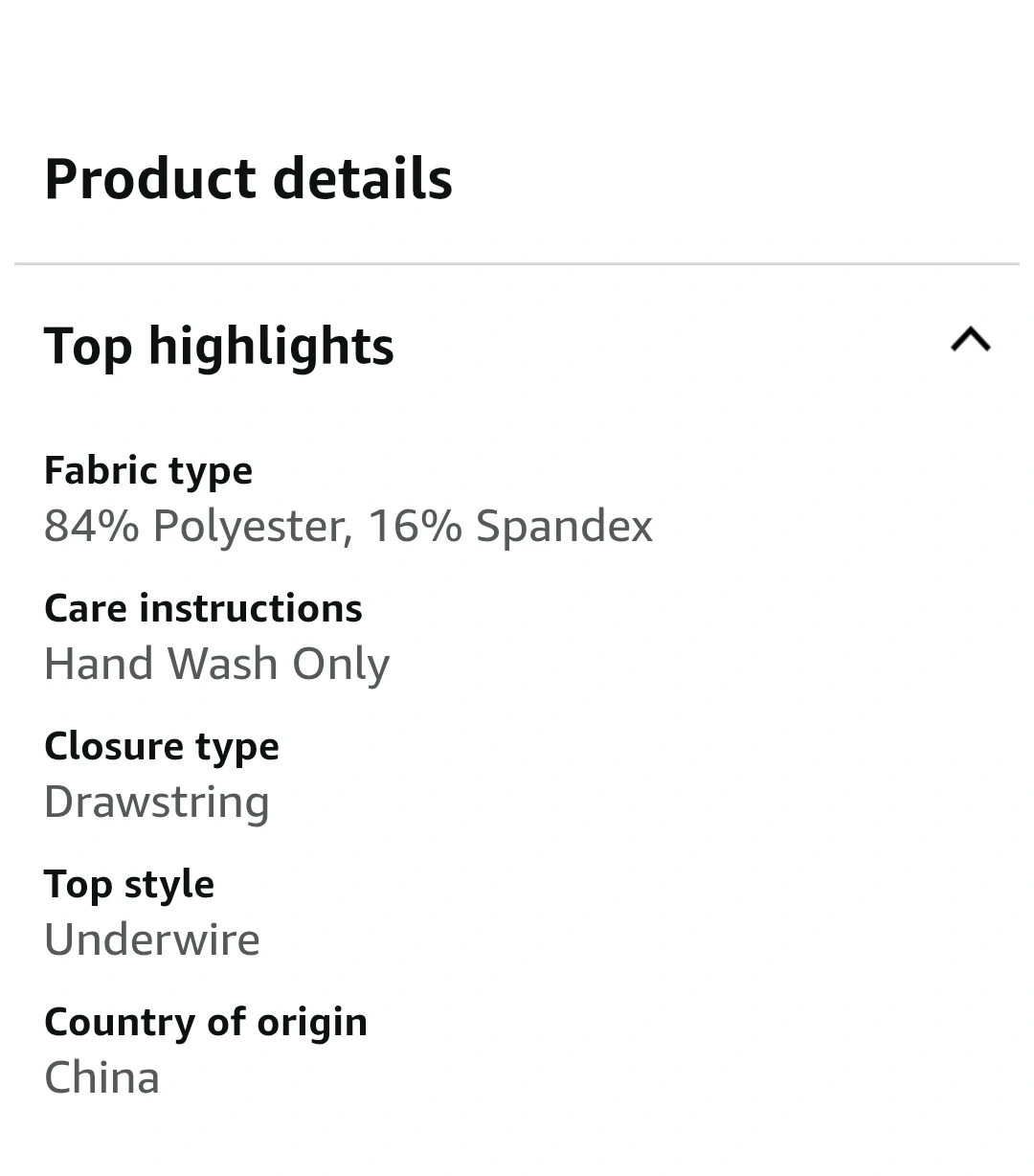Click the word Only in care instructions value
Image resolution: width=1034 pixels, height=1176 pixels.
[x=341, y=664]
